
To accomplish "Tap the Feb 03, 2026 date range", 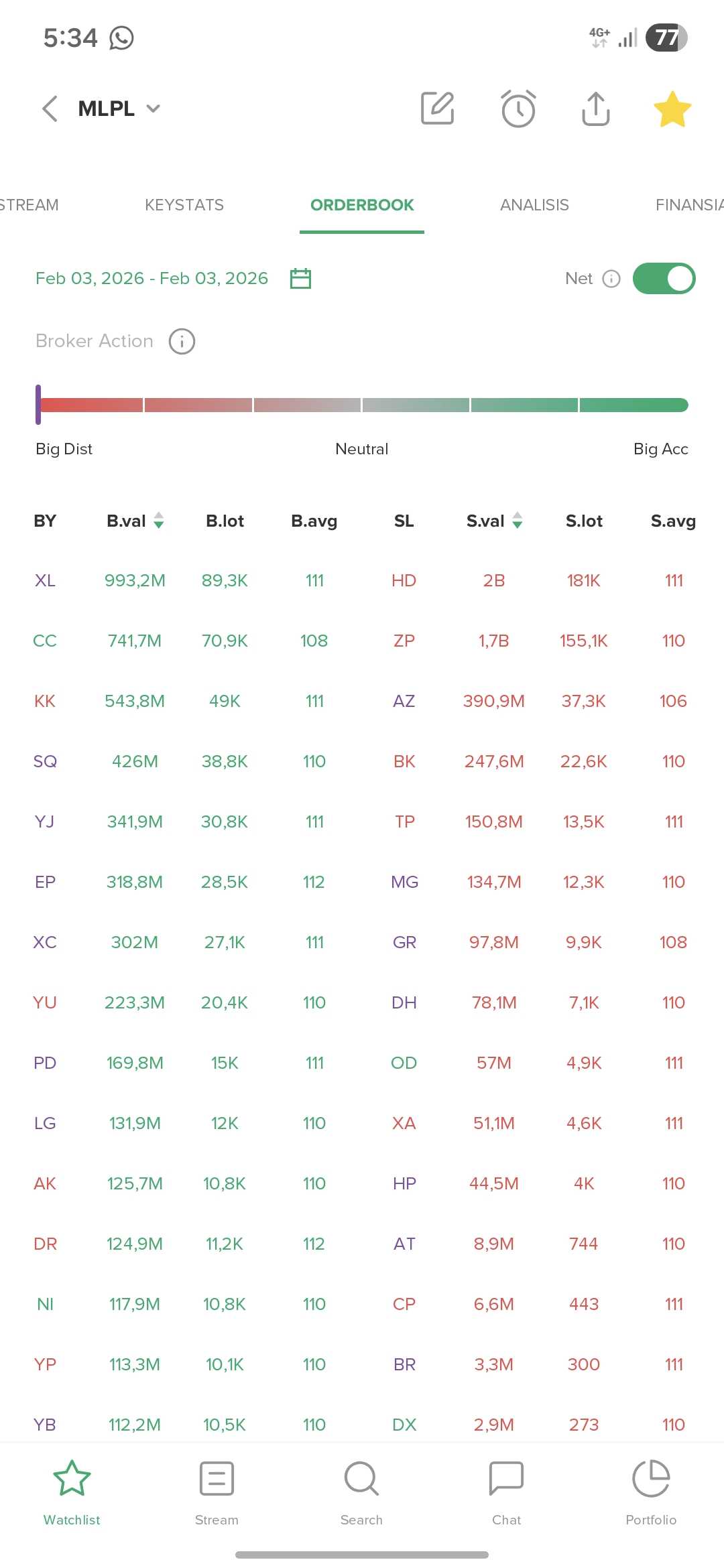I will (x=152, y=278).
